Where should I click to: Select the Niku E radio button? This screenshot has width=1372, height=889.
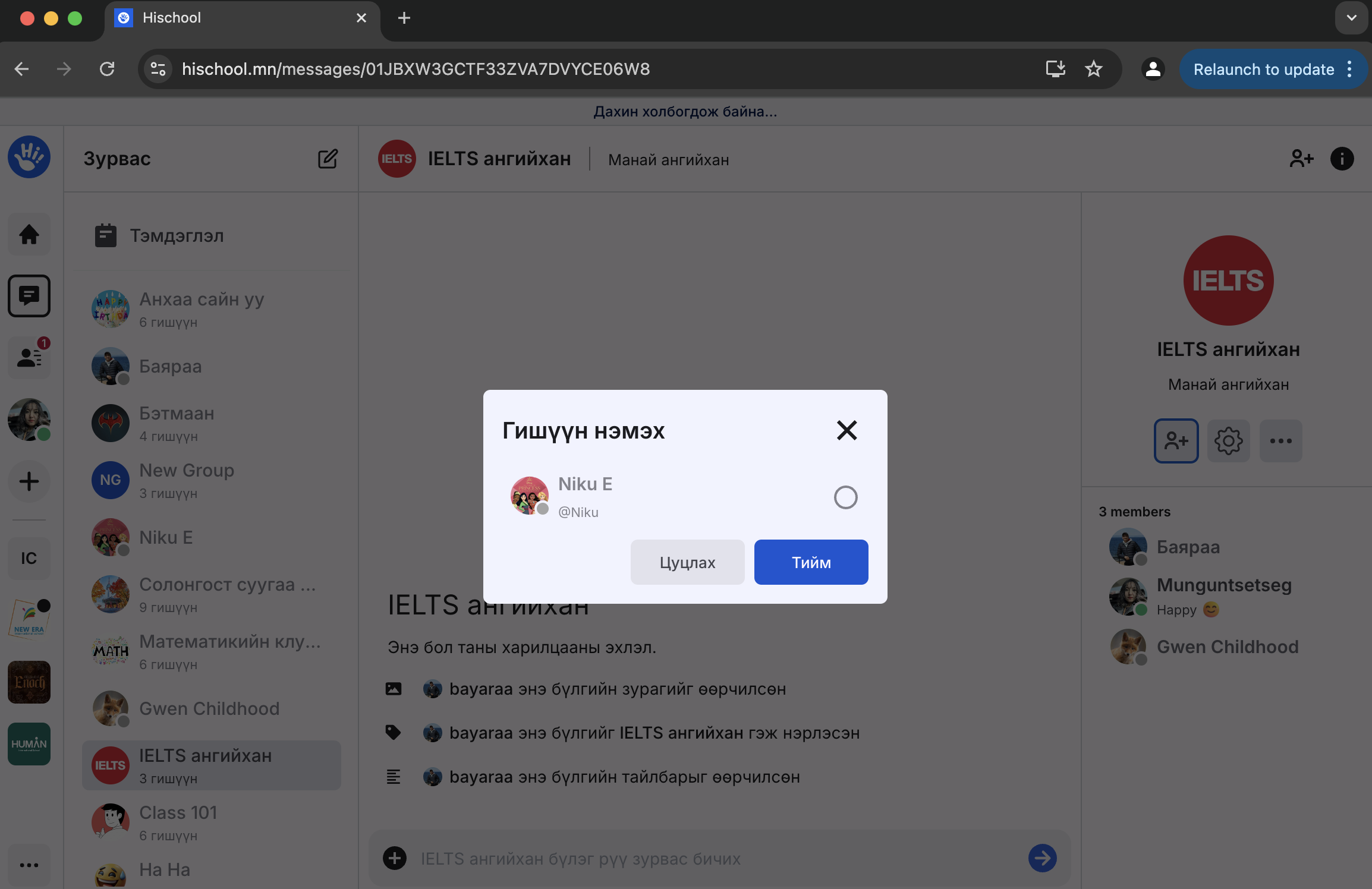[845, 497]
